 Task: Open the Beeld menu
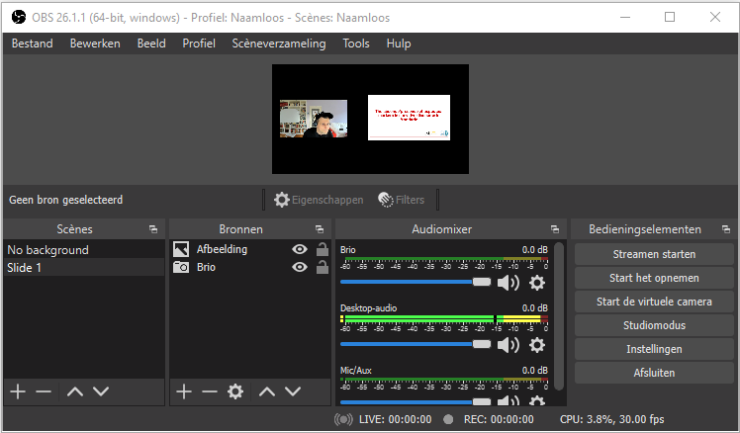[151, 43]
